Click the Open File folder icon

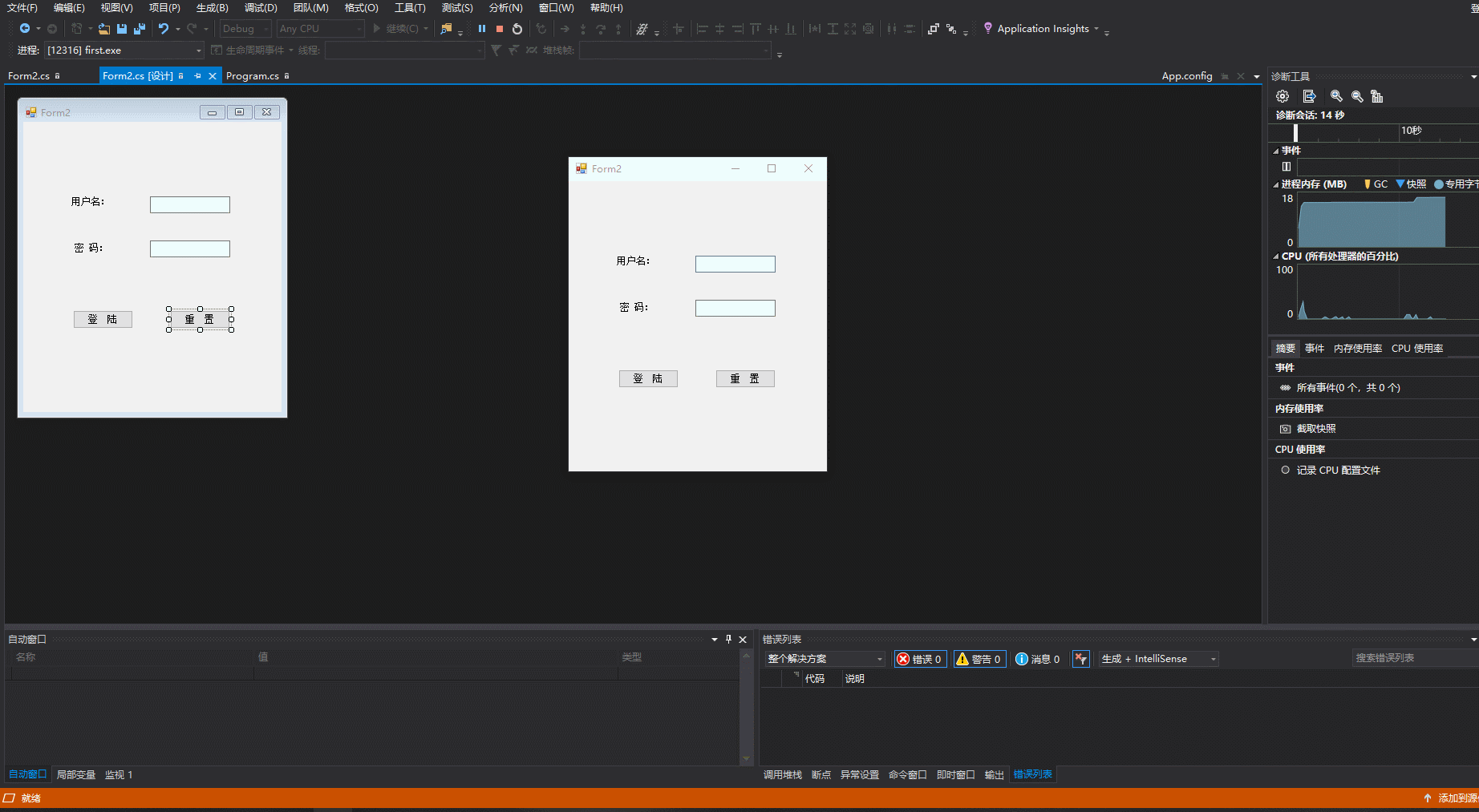click(x=104, y=29)
